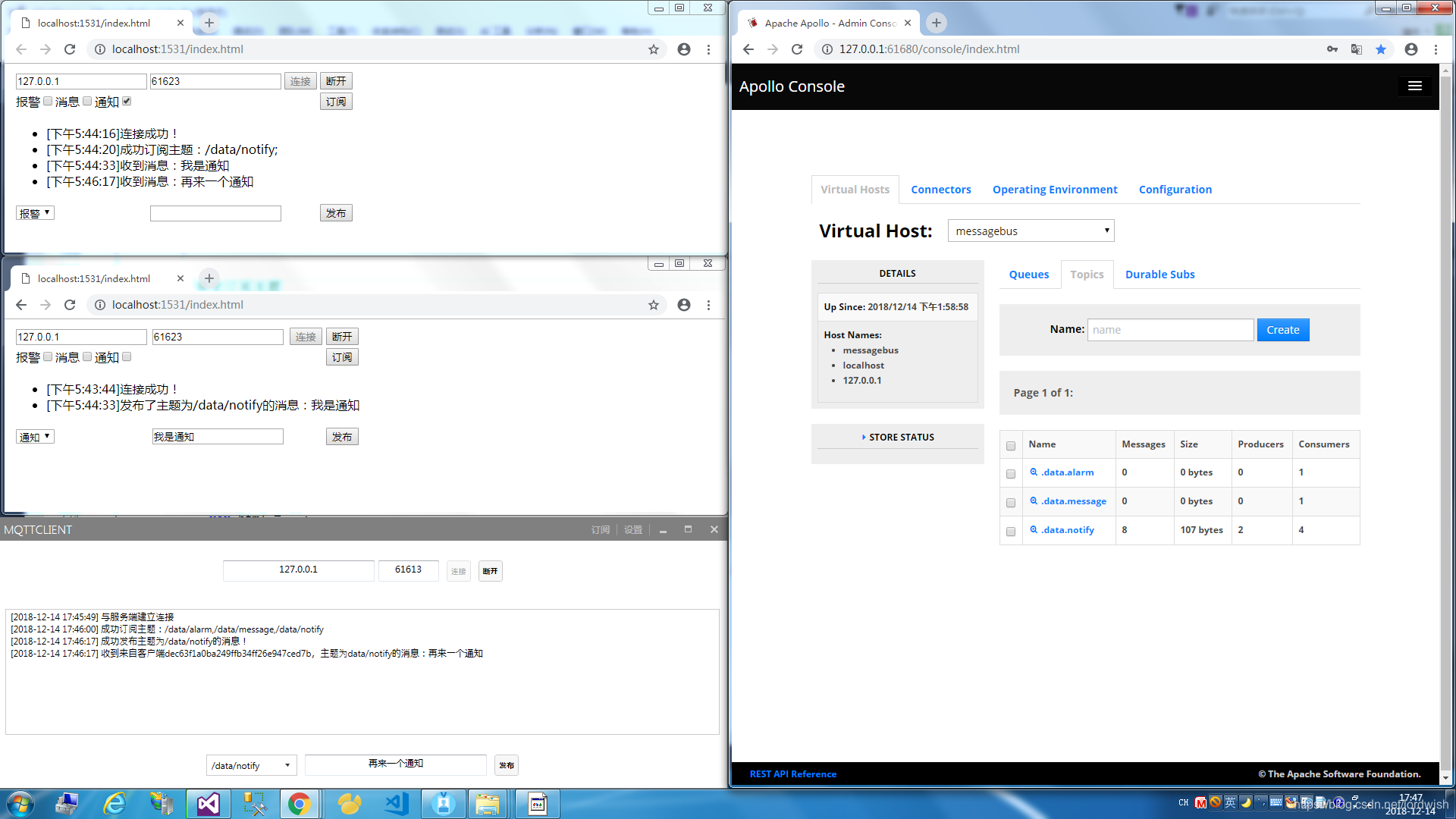Open Visual Studio from the taskbar
Screen dimensions: 1456x819
(208, 804)
